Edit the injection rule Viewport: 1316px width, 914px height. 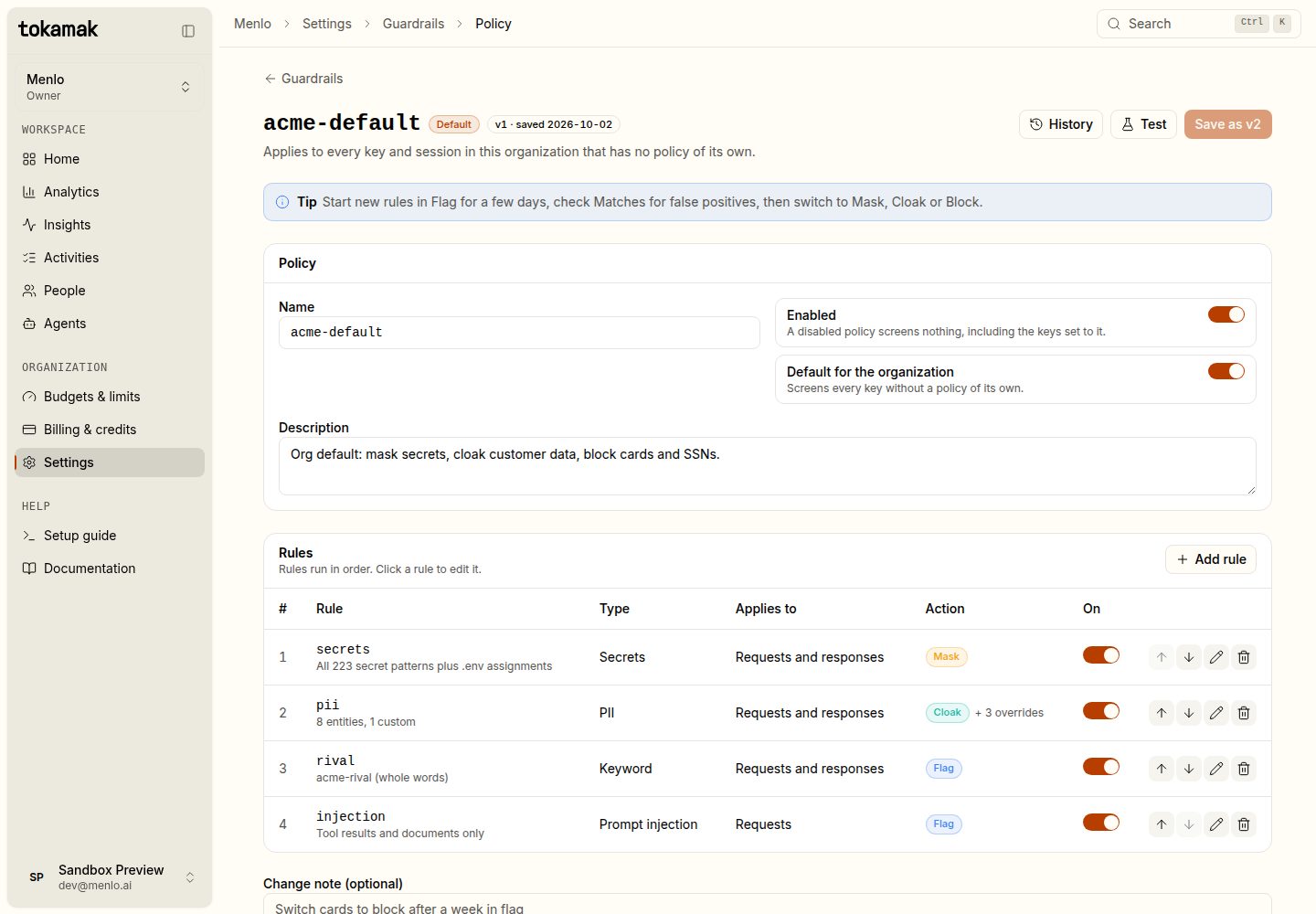(1216, 824)
